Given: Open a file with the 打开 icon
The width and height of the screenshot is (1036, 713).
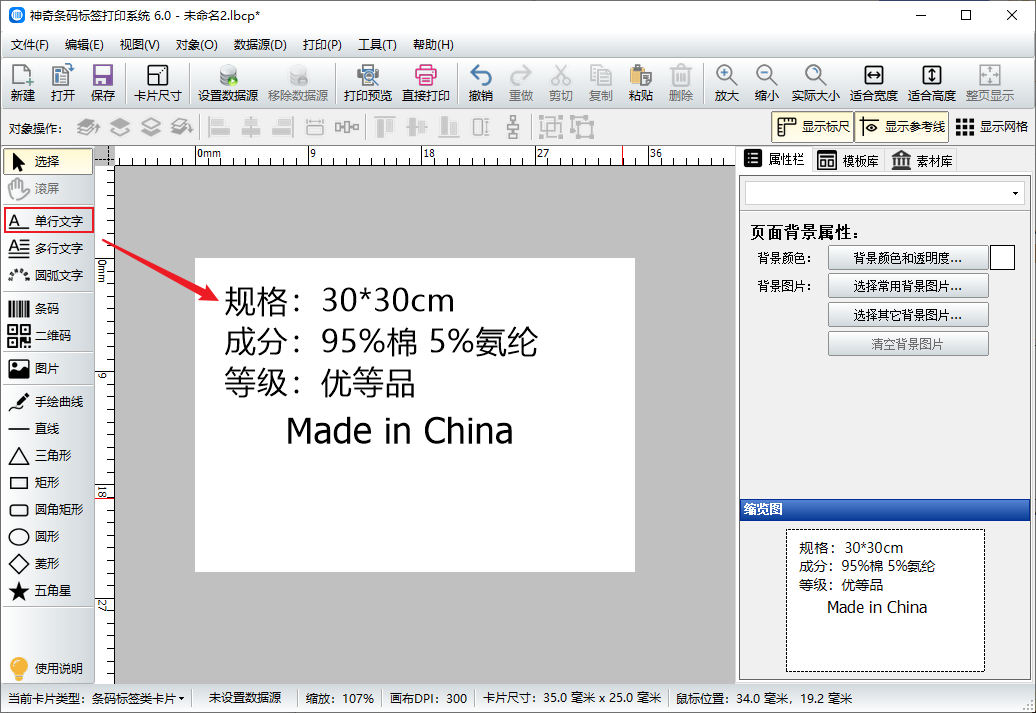Looking at the screenshot, I should (63, 83).
